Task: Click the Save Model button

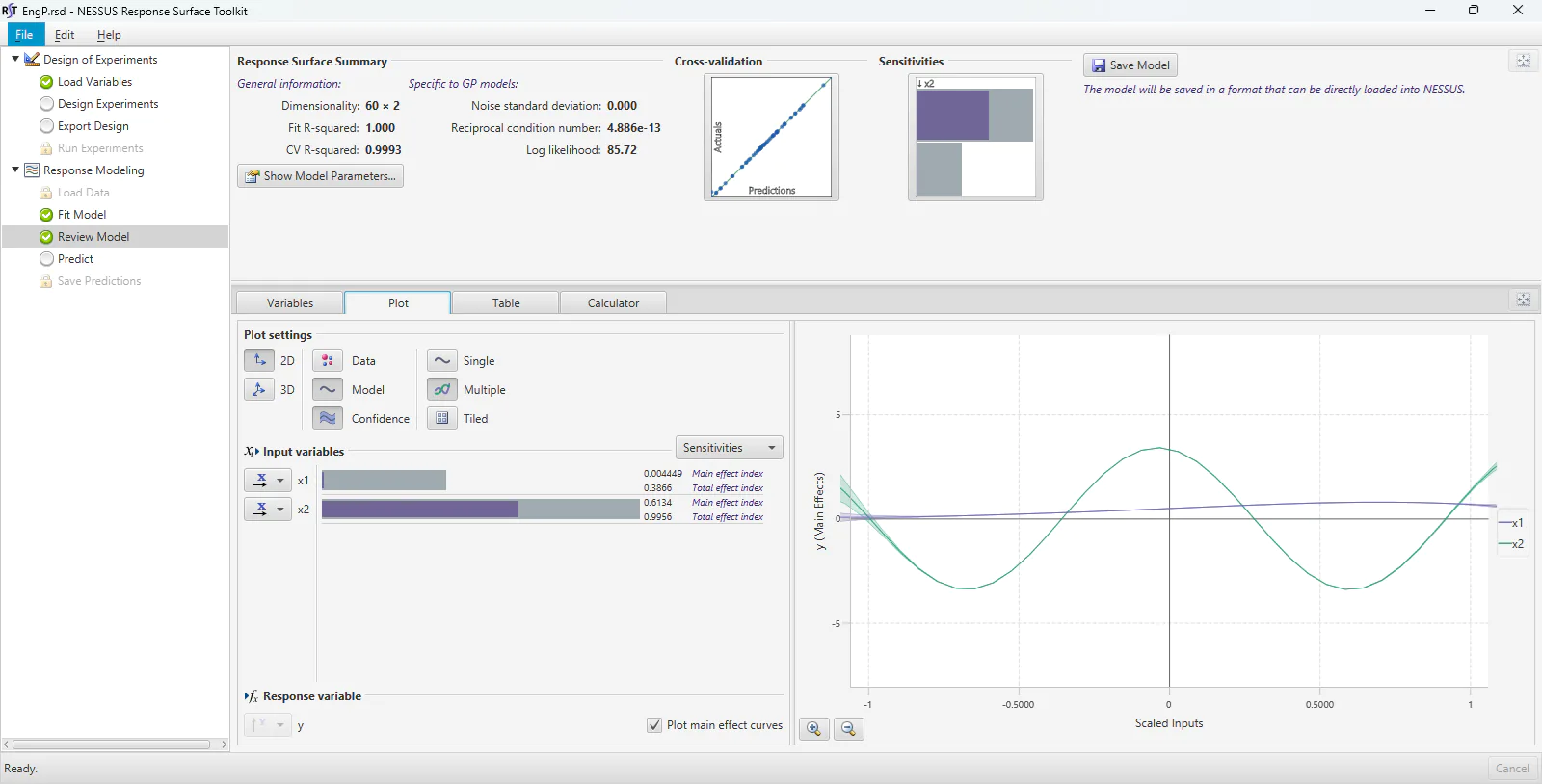Action: pyautogui.click(x=1130, y=65)
